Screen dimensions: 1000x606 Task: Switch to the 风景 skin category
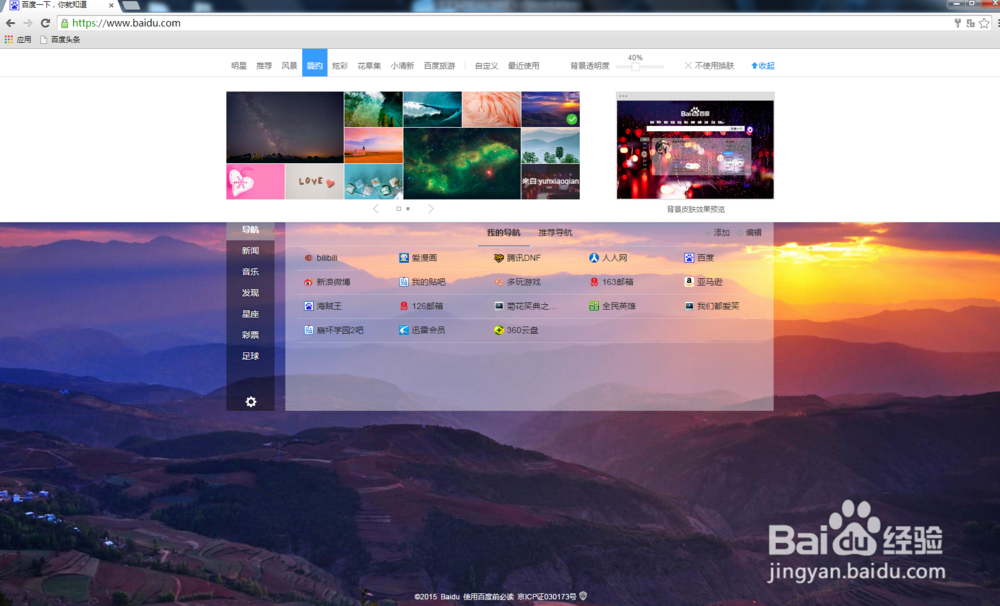(290, 66)
